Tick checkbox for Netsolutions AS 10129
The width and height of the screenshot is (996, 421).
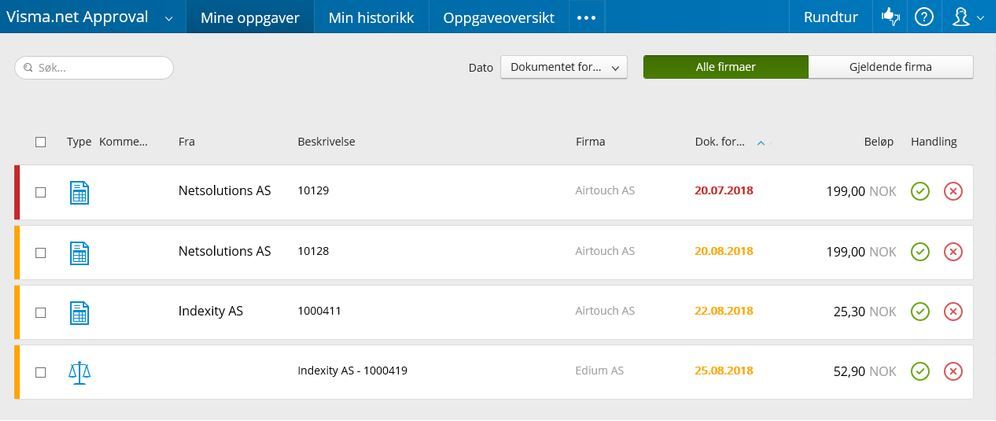click(41, 192)
